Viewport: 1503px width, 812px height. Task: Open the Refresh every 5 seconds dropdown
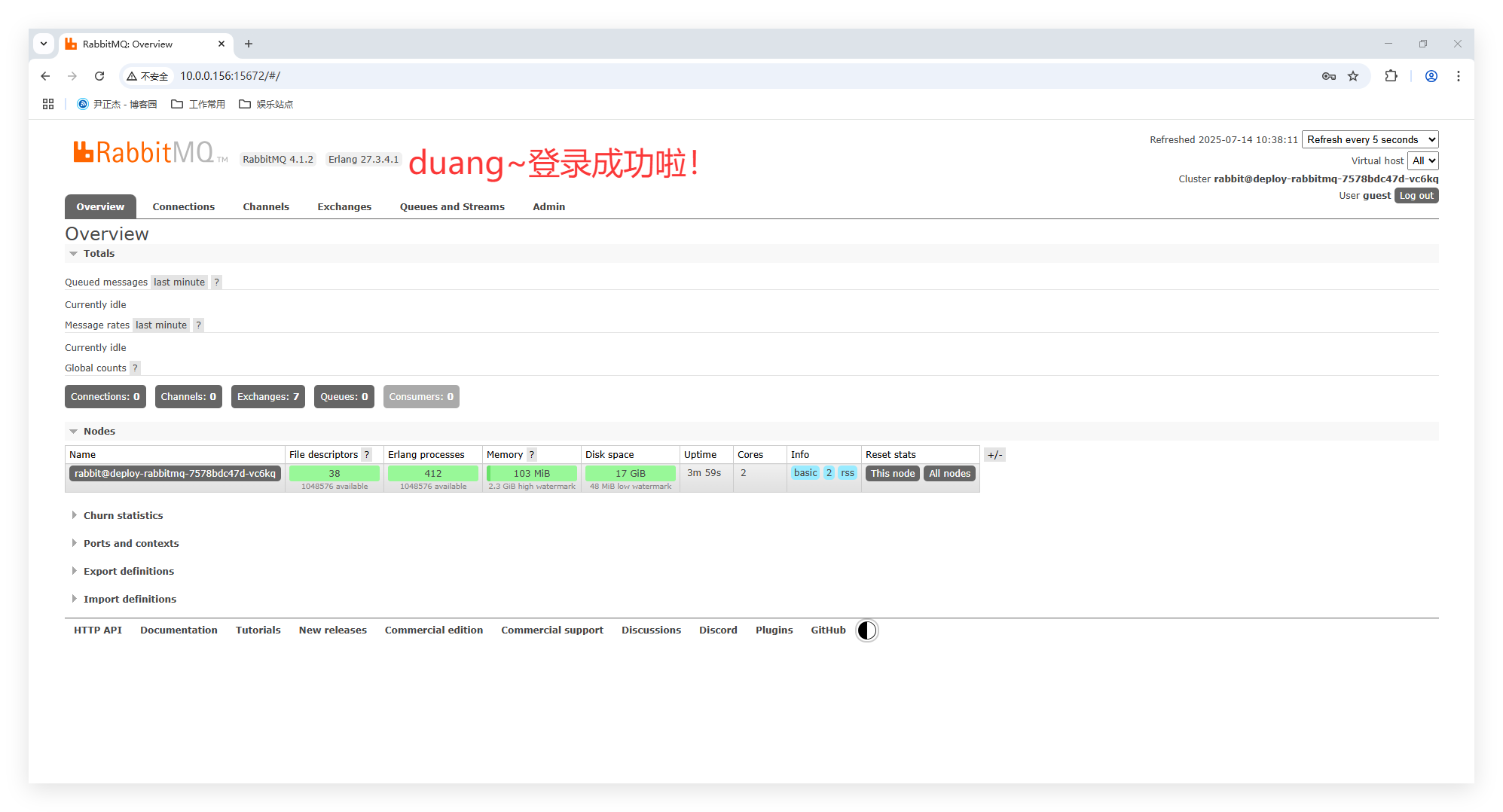[x=1370, y=140]
